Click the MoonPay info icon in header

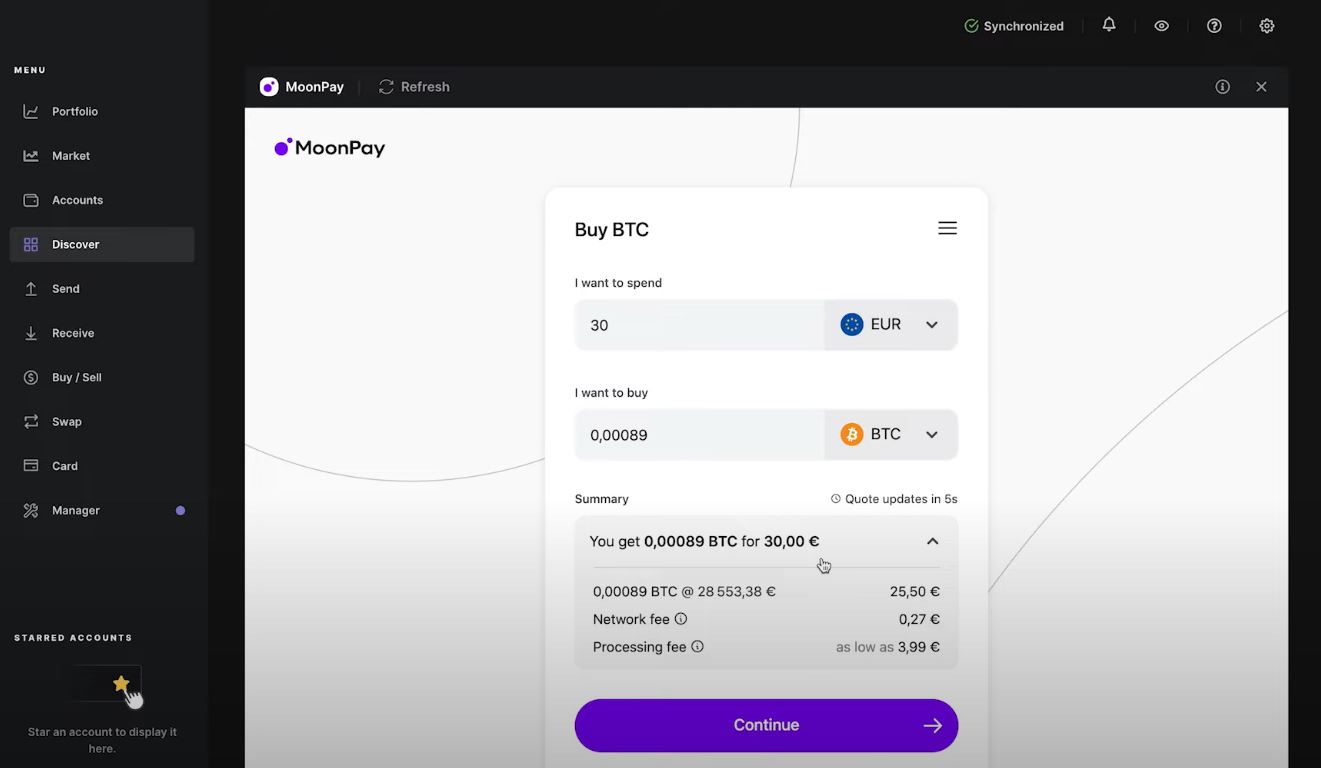pyautogui.click(x=1222, y=87)
